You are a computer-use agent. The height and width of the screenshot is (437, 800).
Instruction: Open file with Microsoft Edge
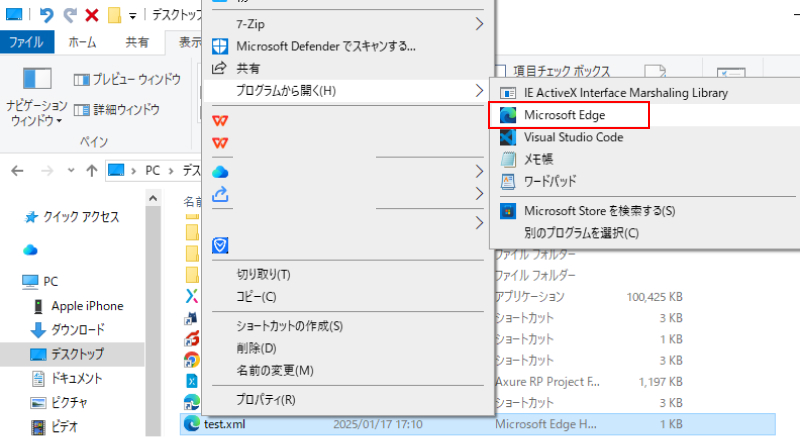pyautogui.click(x=644, y=115)
